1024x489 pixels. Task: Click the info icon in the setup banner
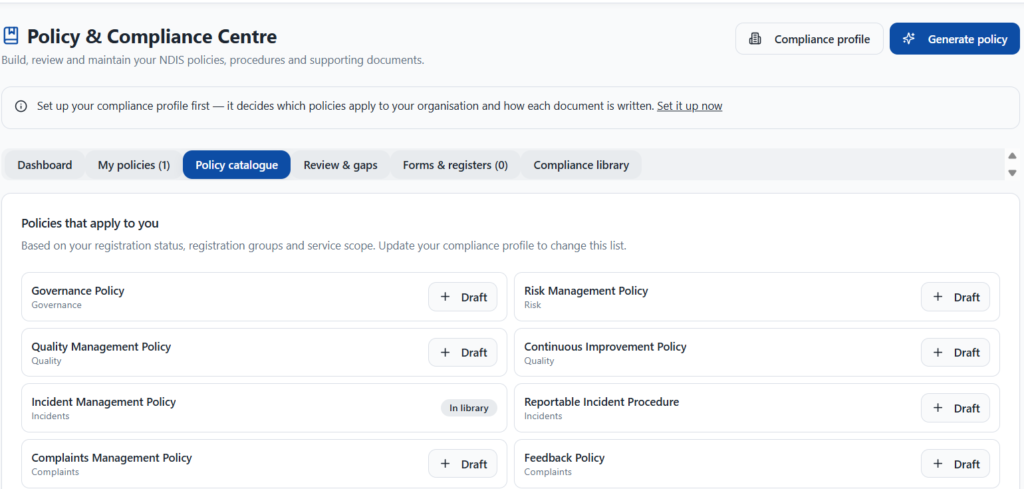click(x=21, y=106)
